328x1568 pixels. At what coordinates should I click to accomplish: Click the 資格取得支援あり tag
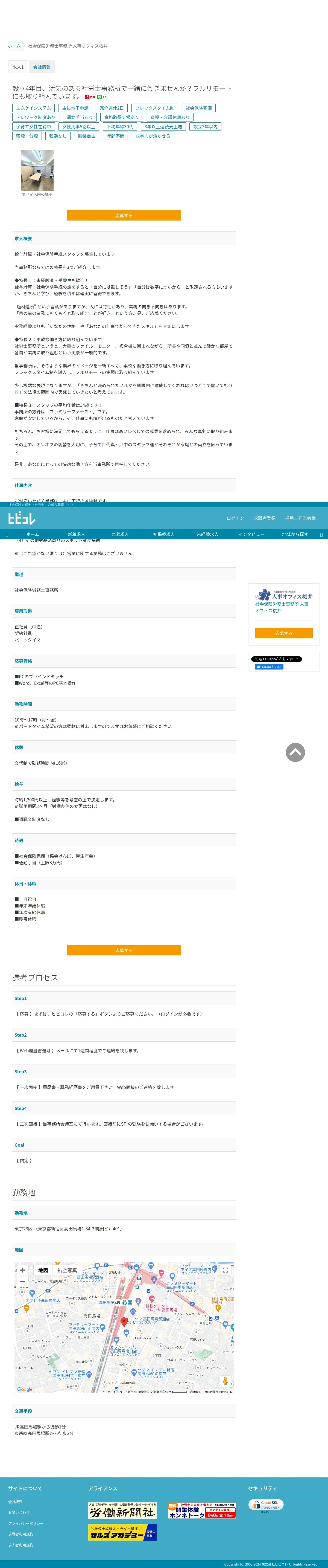(122, 117)
